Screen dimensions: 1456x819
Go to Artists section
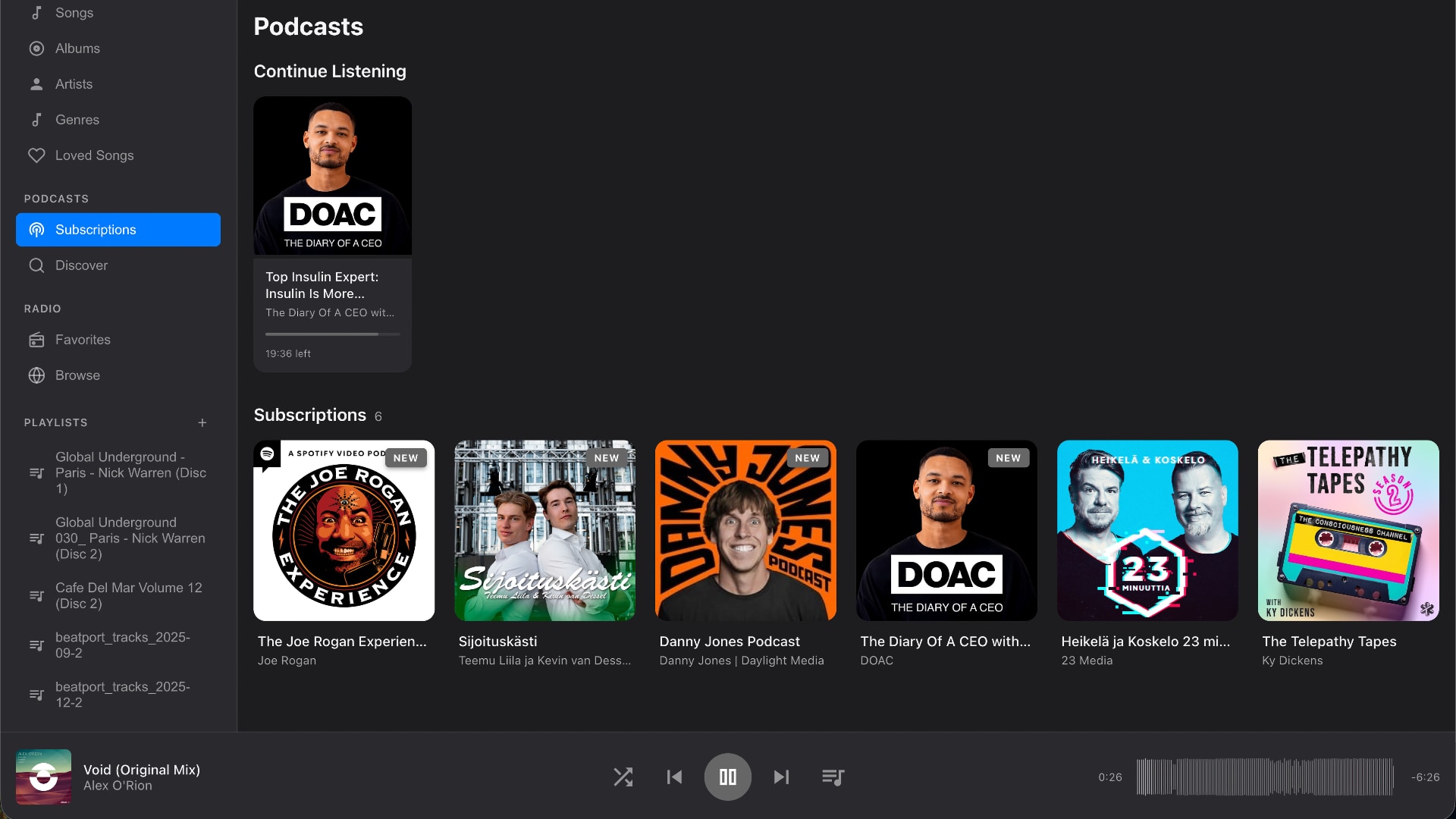click(118, 84)
